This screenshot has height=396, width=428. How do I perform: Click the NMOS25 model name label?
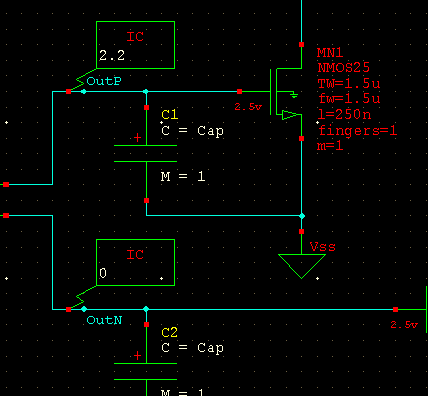(x=344, y=68)
